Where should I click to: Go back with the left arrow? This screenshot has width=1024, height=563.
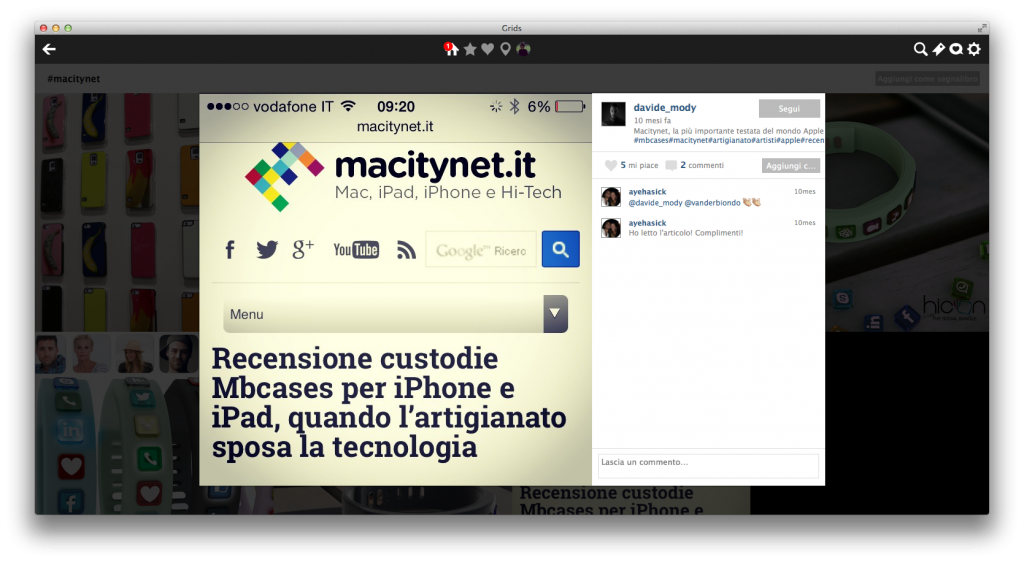click(x=49, y=49)
